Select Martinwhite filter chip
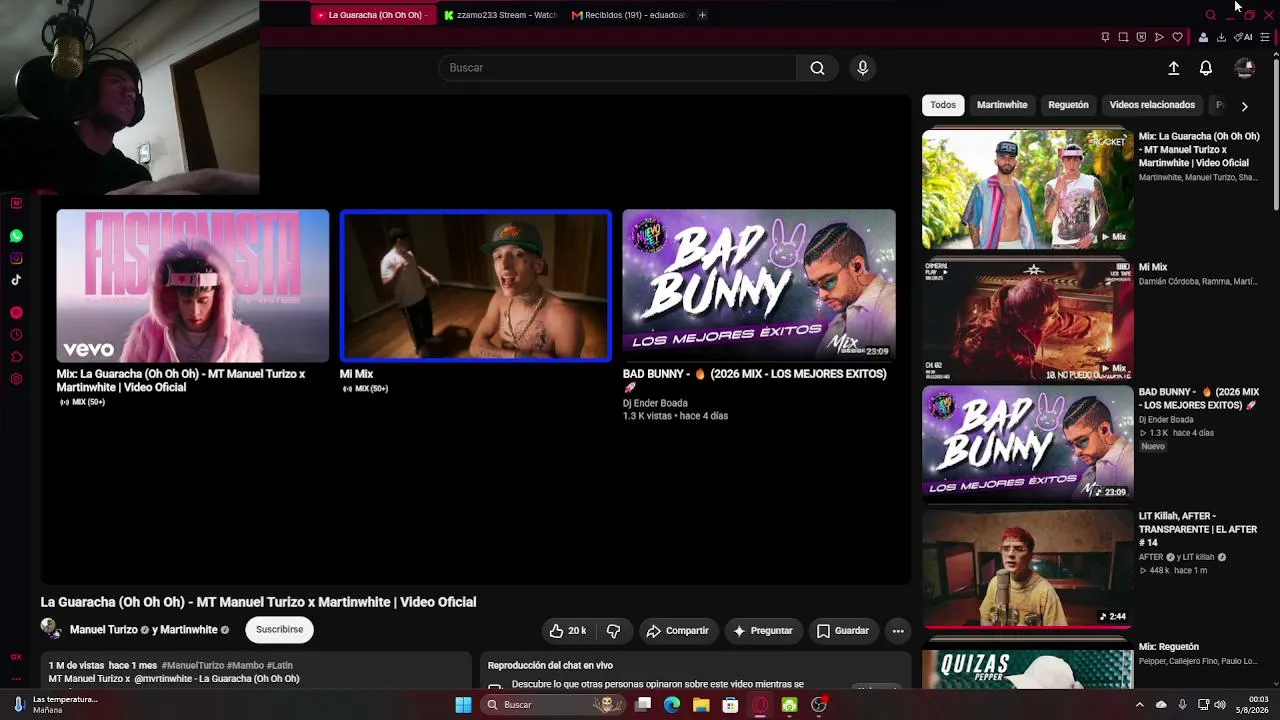The image size is (1280, 720). point(1002,105)
